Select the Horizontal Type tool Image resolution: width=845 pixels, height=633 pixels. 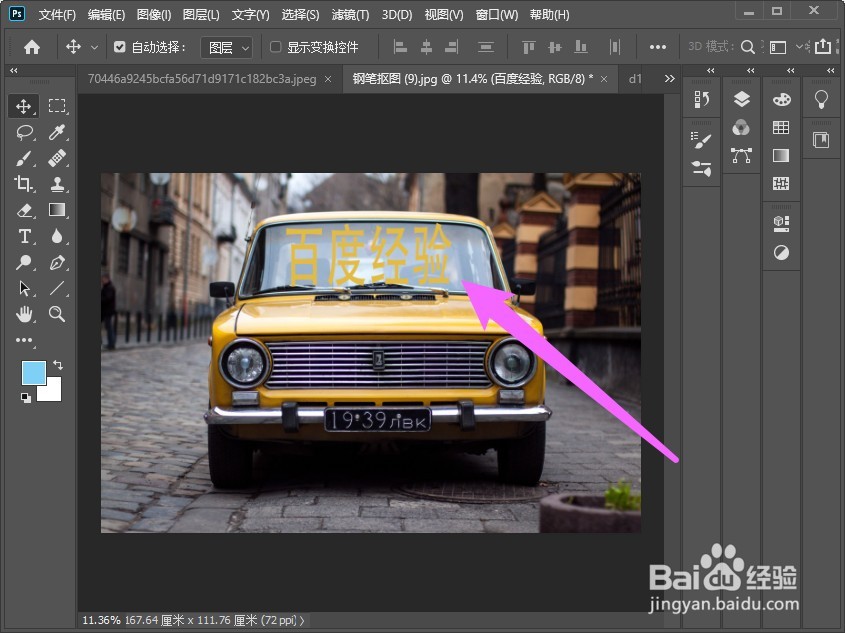[24, 236]
